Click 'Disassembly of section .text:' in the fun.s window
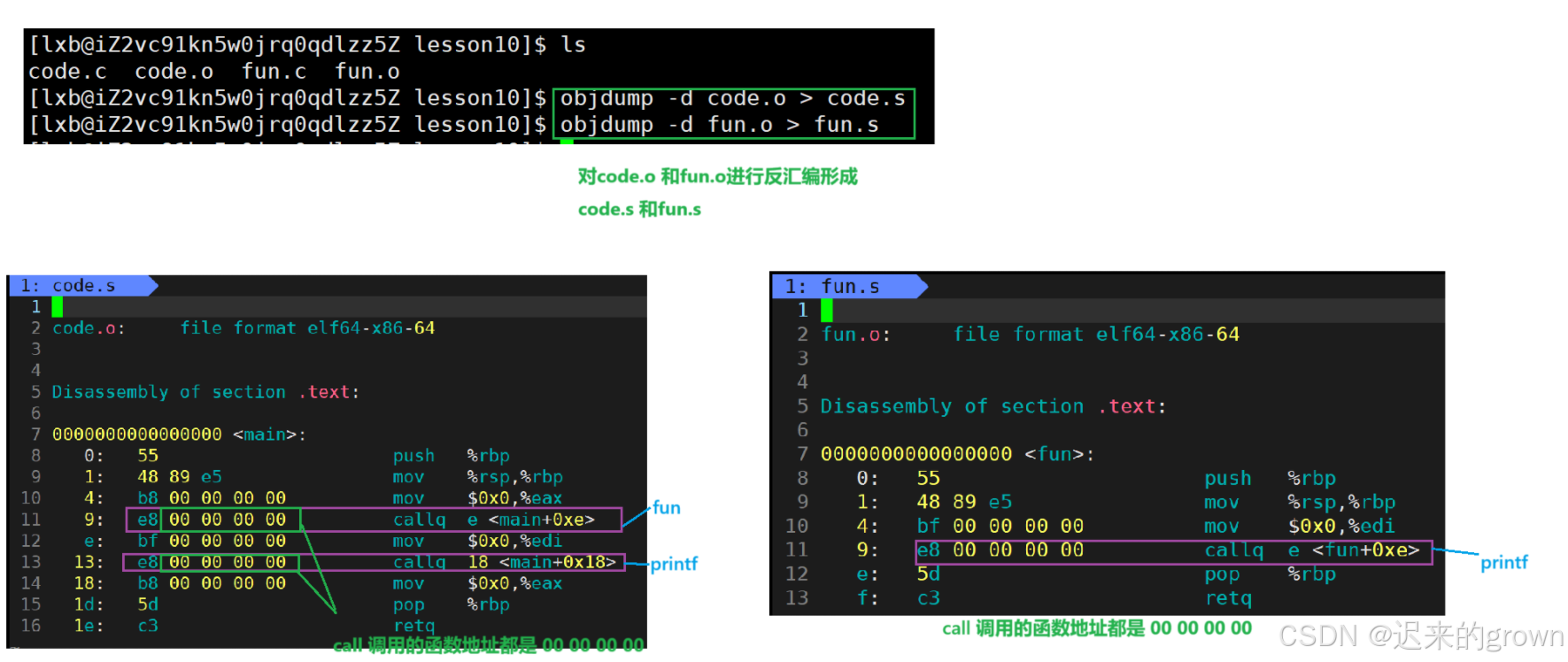The height and width of the screenshot is (662, 1568). tap(993, 406)
